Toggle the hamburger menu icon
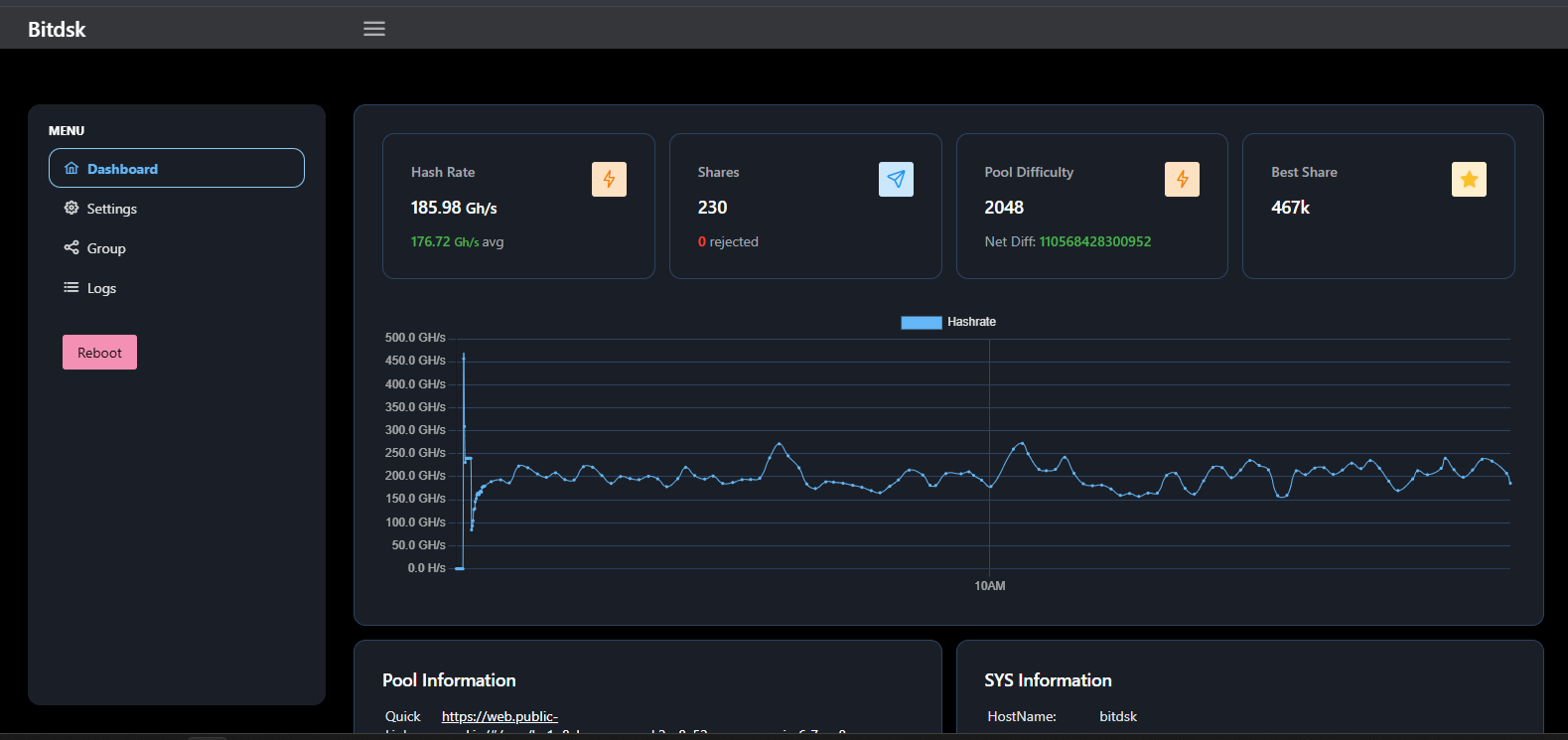The width and height of the screenshot is (1568, 740). tap(374, 29)
